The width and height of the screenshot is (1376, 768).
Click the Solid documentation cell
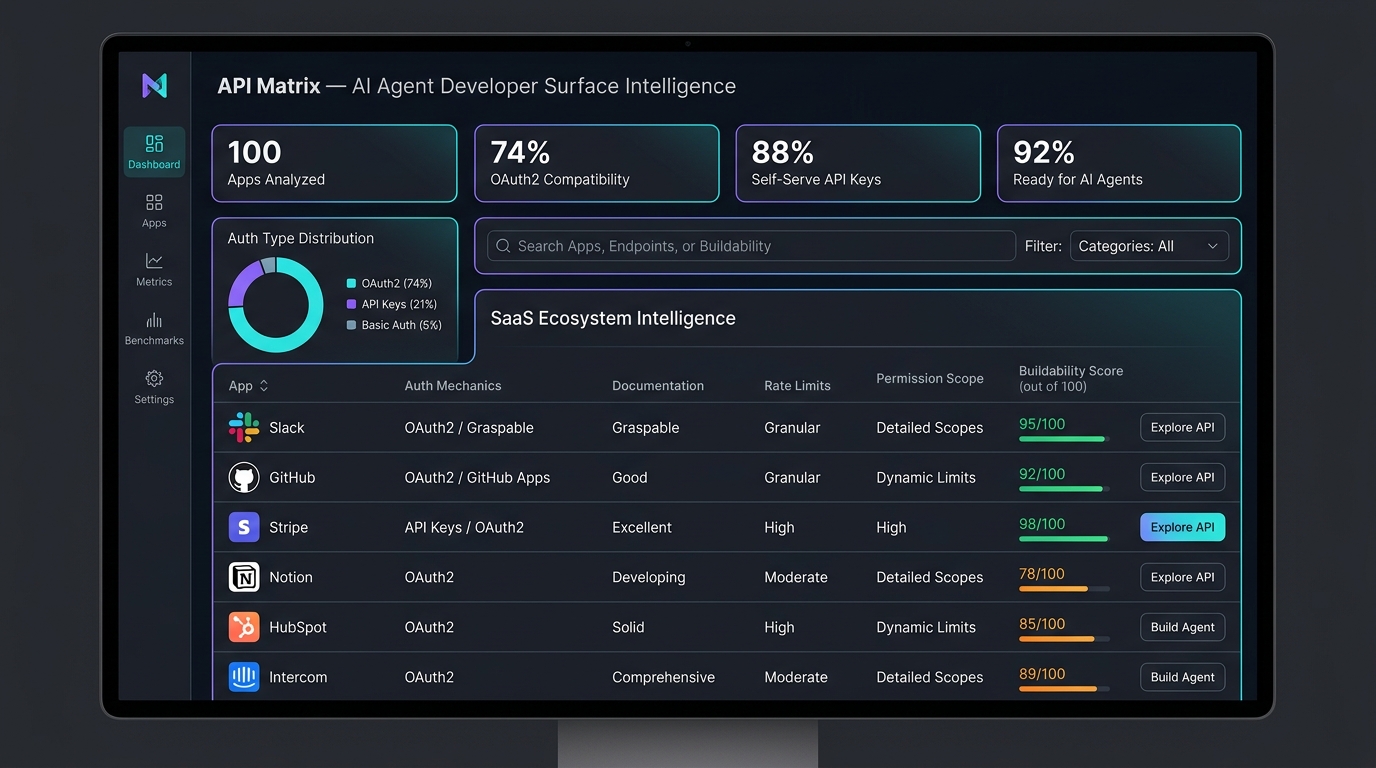(628, 628)
